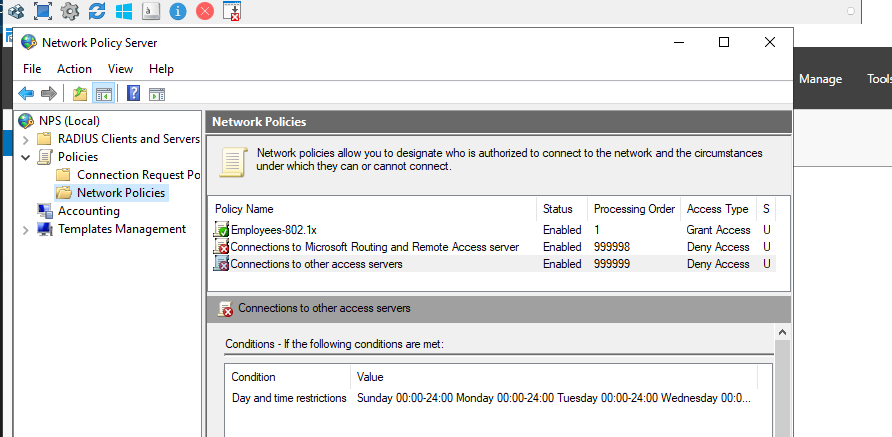Click the processing order value 999998
This screenshot has width=892, height=437.
(612, 247)
